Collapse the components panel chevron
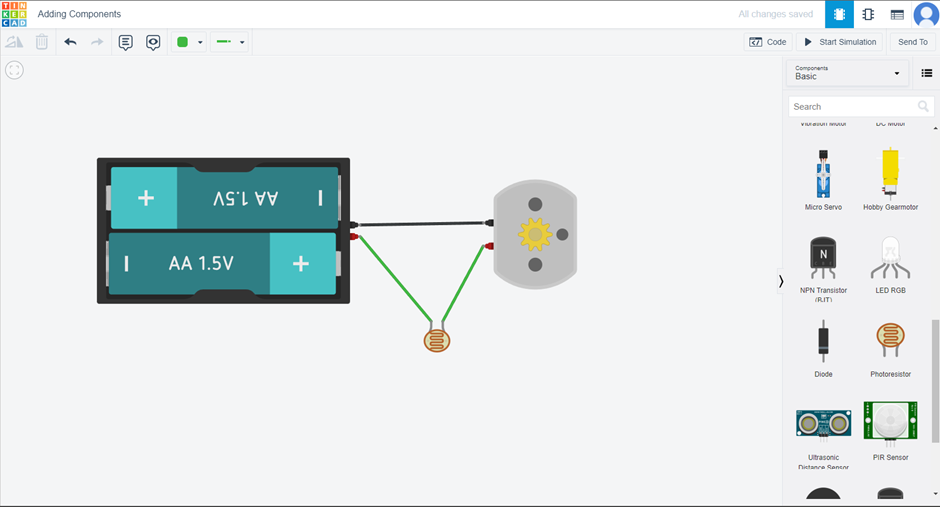The height and width of the screenshot is (507, 940). click(781, 281)
